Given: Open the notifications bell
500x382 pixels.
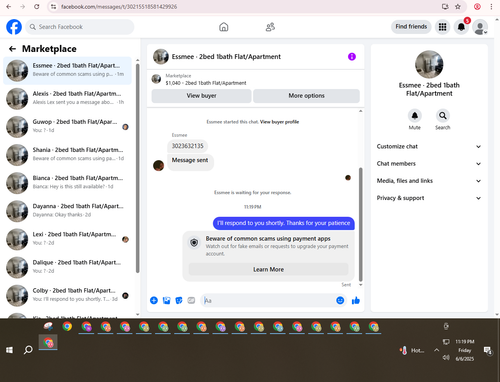Looking at the screenshot, I should 461,27.
